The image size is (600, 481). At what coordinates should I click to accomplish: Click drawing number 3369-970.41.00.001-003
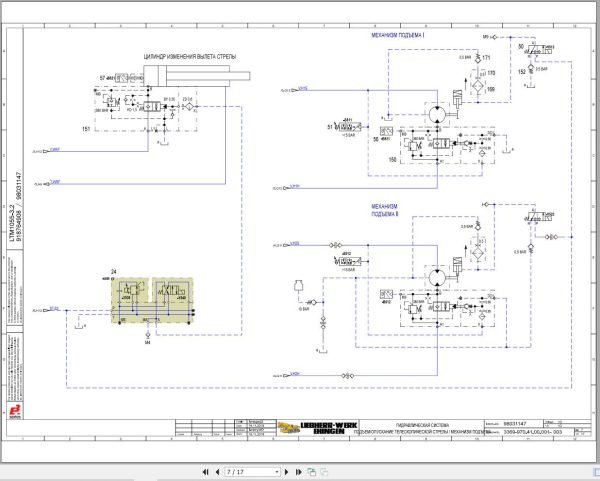[533, 432]
